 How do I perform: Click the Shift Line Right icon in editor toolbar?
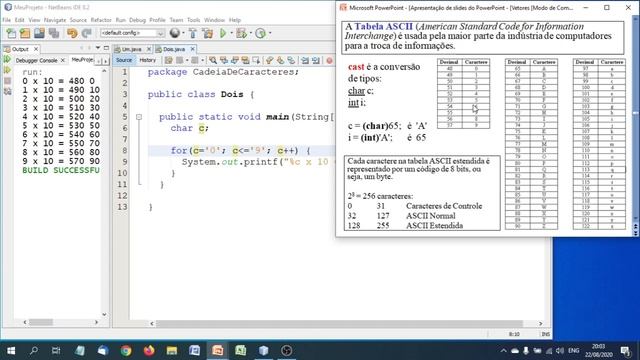pyautogui.click(x=316, y=60)
